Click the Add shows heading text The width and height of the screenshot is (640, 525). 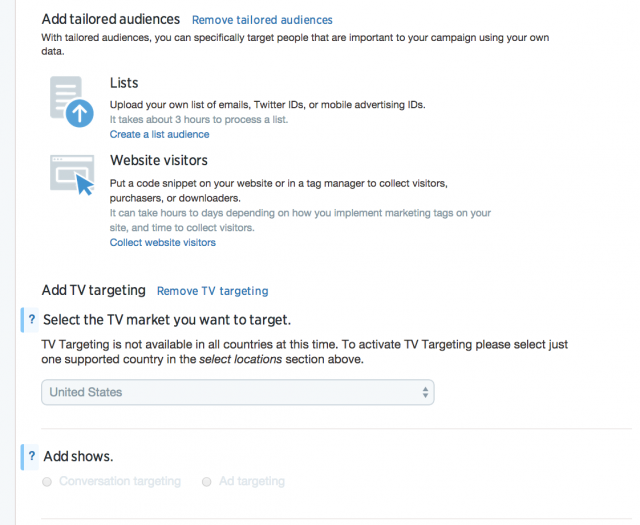(78, 456)
